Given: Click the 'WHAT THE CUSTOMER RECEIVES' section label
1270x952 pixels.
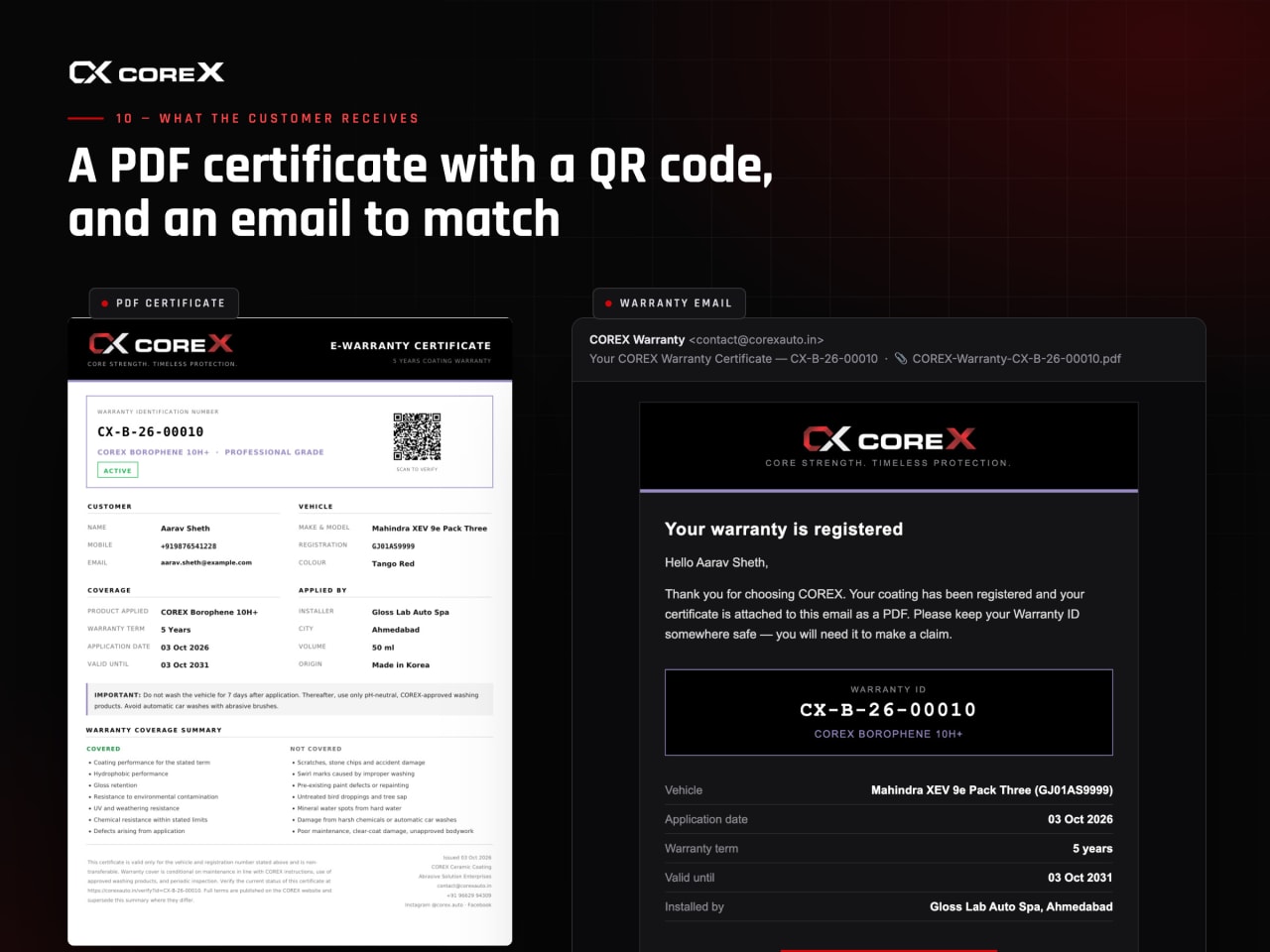Looking at the screenshot, I should [x=289, y=118].
